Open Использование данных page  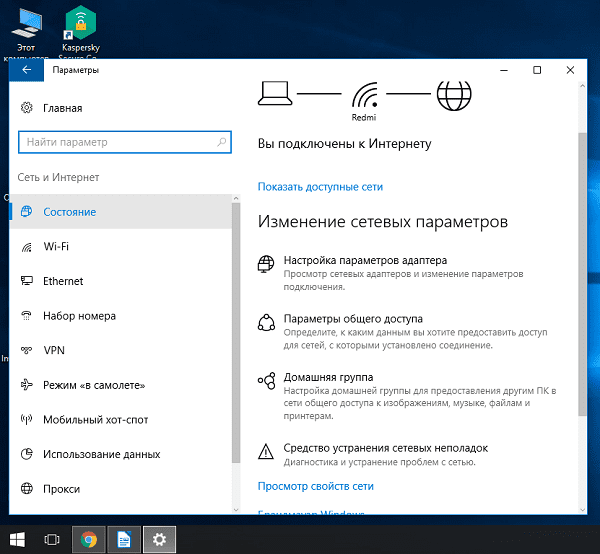(x=101, y=455)
